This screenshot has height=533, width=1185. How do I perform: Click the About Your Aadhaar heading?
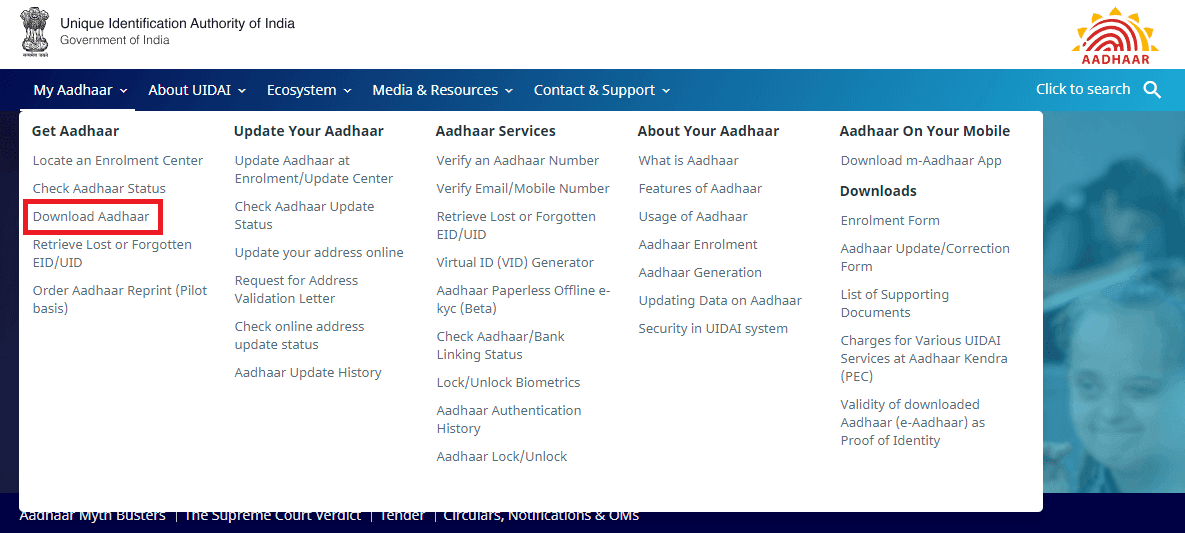tap(708, 131)
